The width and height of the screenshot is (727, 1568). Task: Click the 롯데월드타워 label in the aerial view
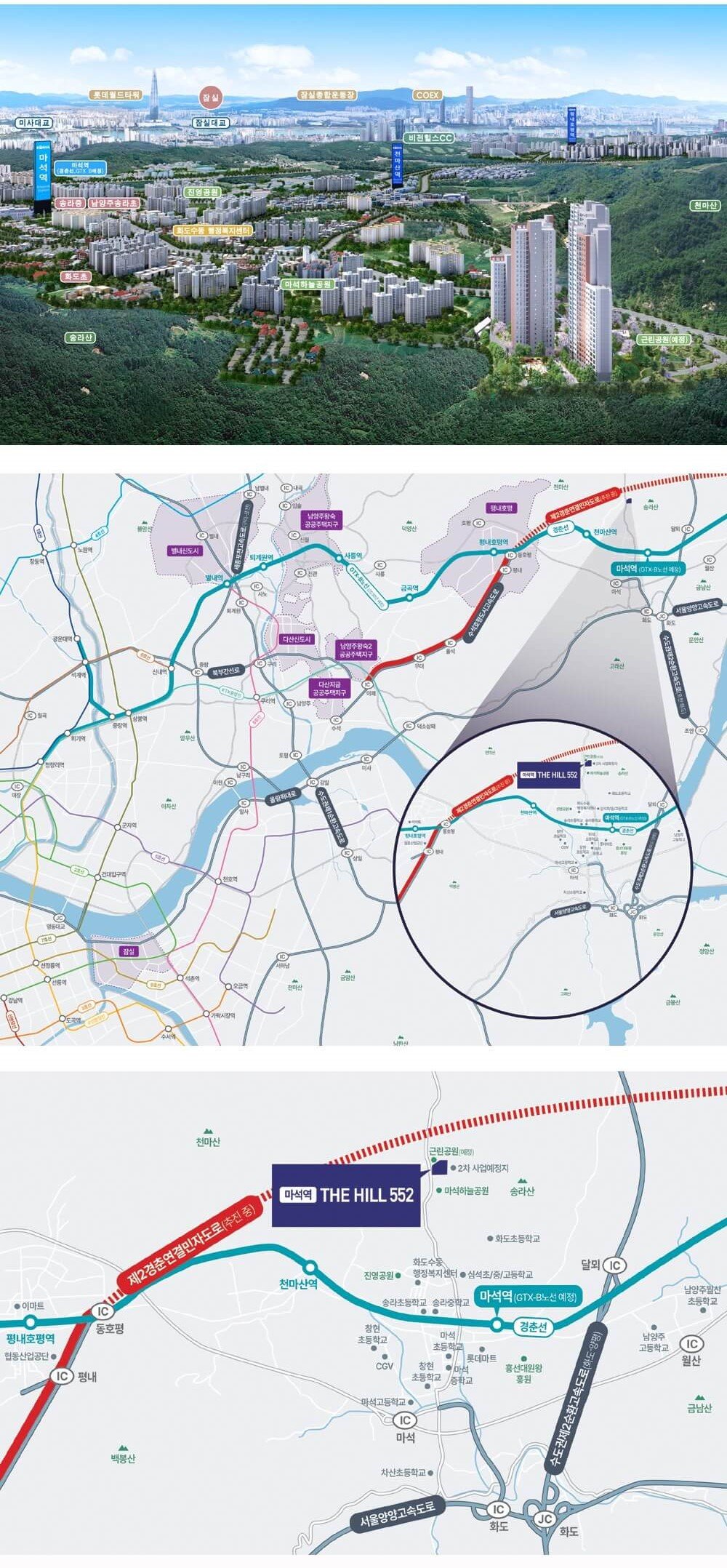tap(119, 95)
